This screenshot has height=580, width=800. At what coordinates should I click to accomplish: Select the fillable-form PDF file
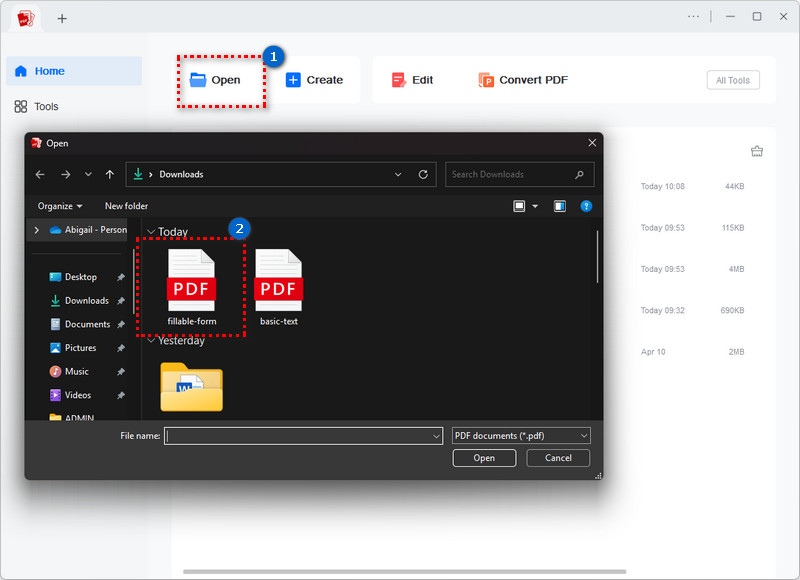pos(192,287)
